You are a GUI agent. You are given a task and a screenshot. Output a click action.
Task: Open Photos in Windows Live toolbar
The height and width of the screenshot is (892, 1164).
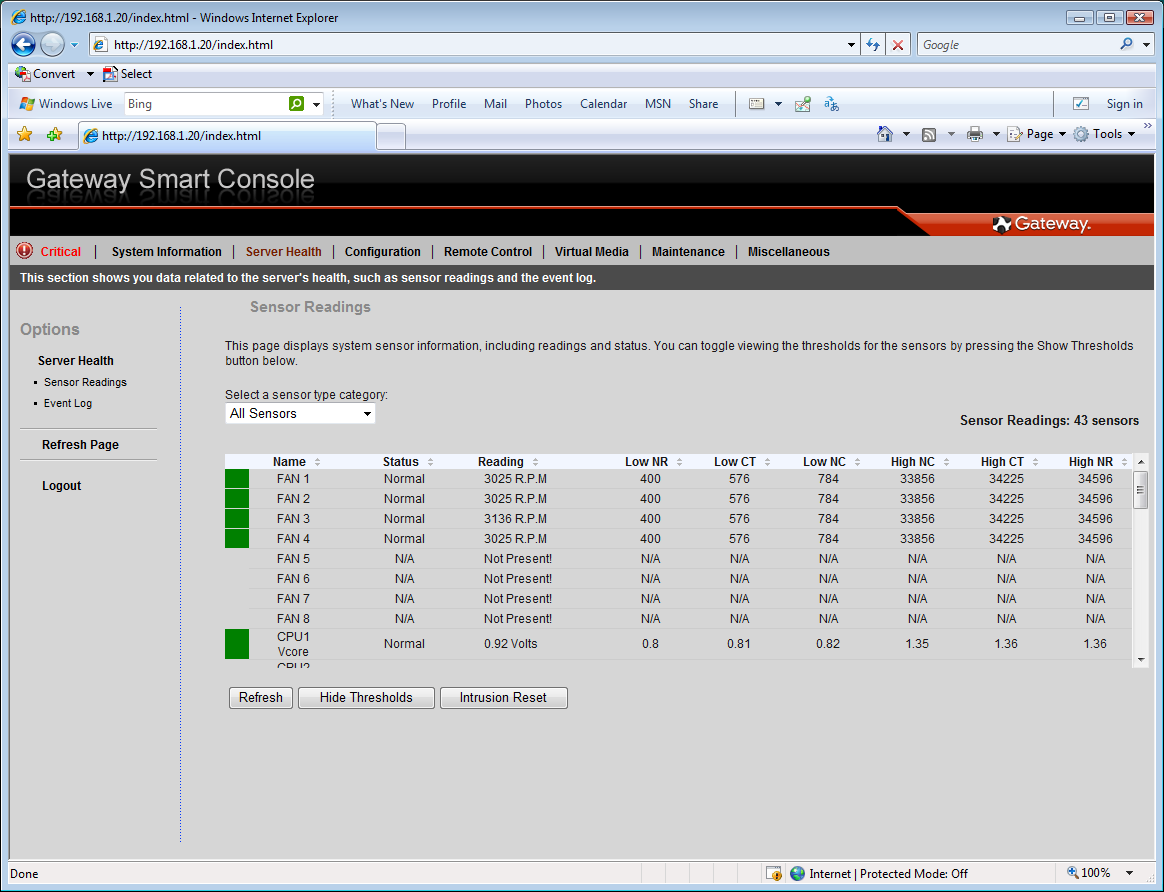coord(543,104)
